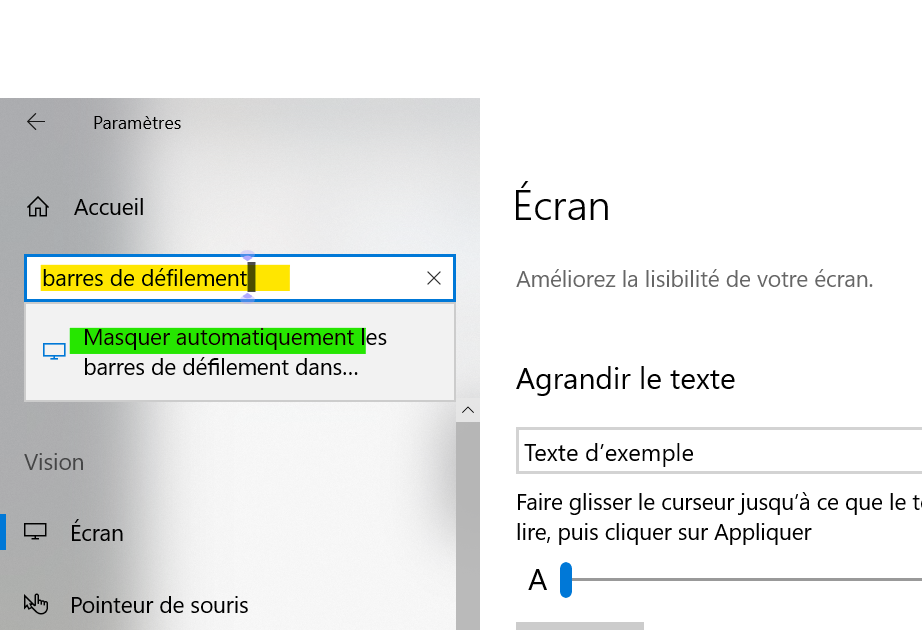Click the "Texte d'exemple" preview box
922x630 pixels.
(718, 453)
